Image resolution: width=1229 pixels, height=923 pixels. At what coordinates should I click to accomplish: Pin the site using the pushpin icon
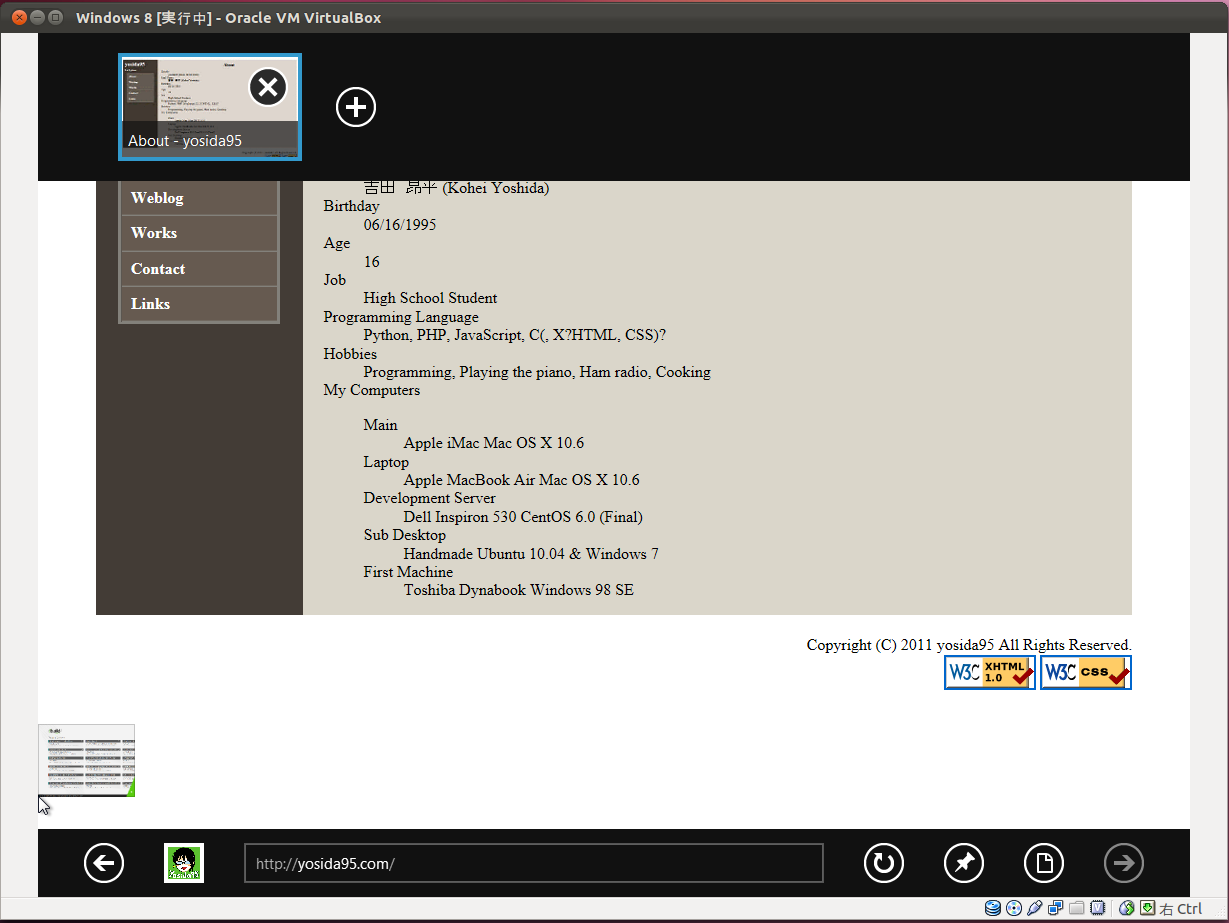pyautogui.click(x=964, y=863)
